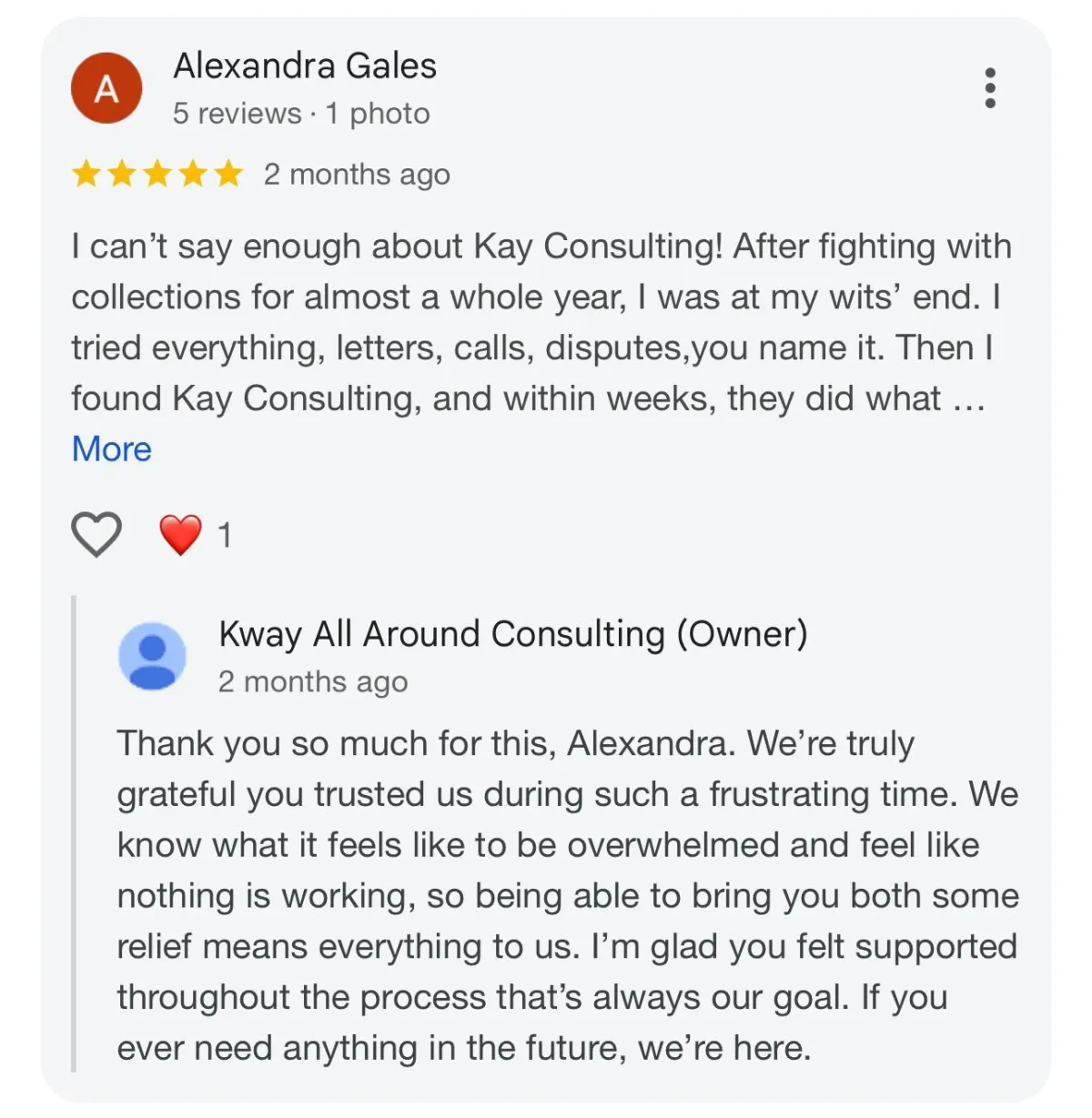1092x1118 pixels.
Task: Click the first gold rating star
Action: click(86, 173)
